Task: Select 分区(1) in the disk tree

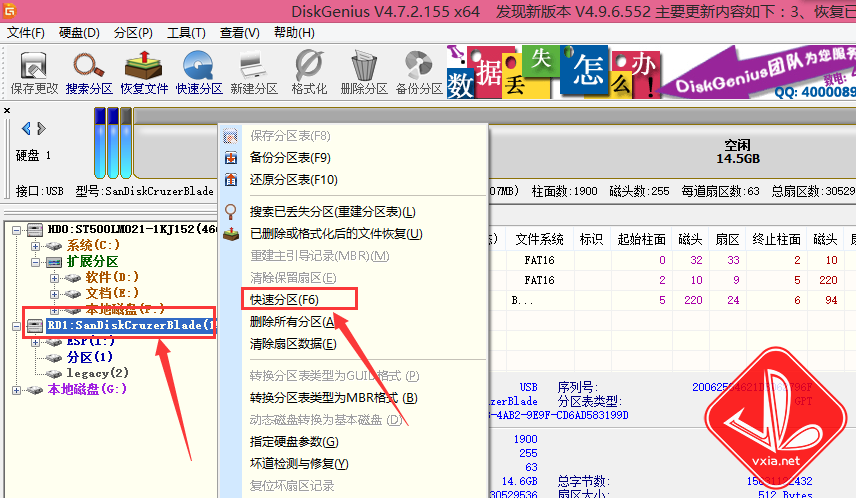Action: click(90, 358)
